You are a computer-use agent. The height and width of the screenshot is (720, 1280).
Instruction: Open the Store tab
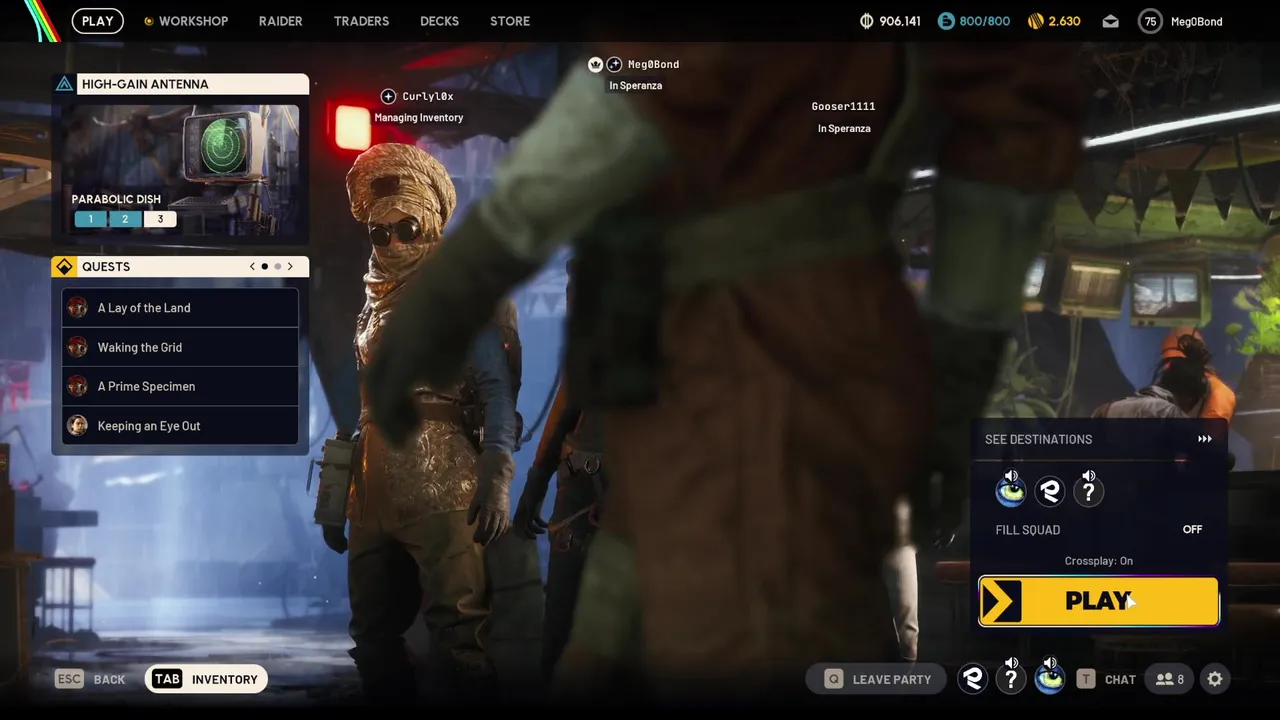click(510, 21)
